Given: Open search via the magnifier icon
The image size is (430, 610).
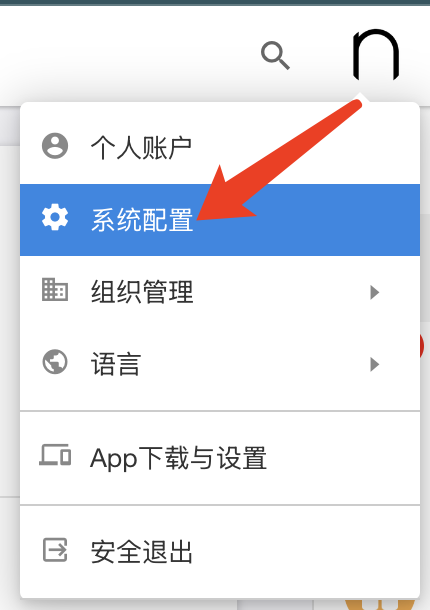Looking at the screenshot, I should point(275,55).
